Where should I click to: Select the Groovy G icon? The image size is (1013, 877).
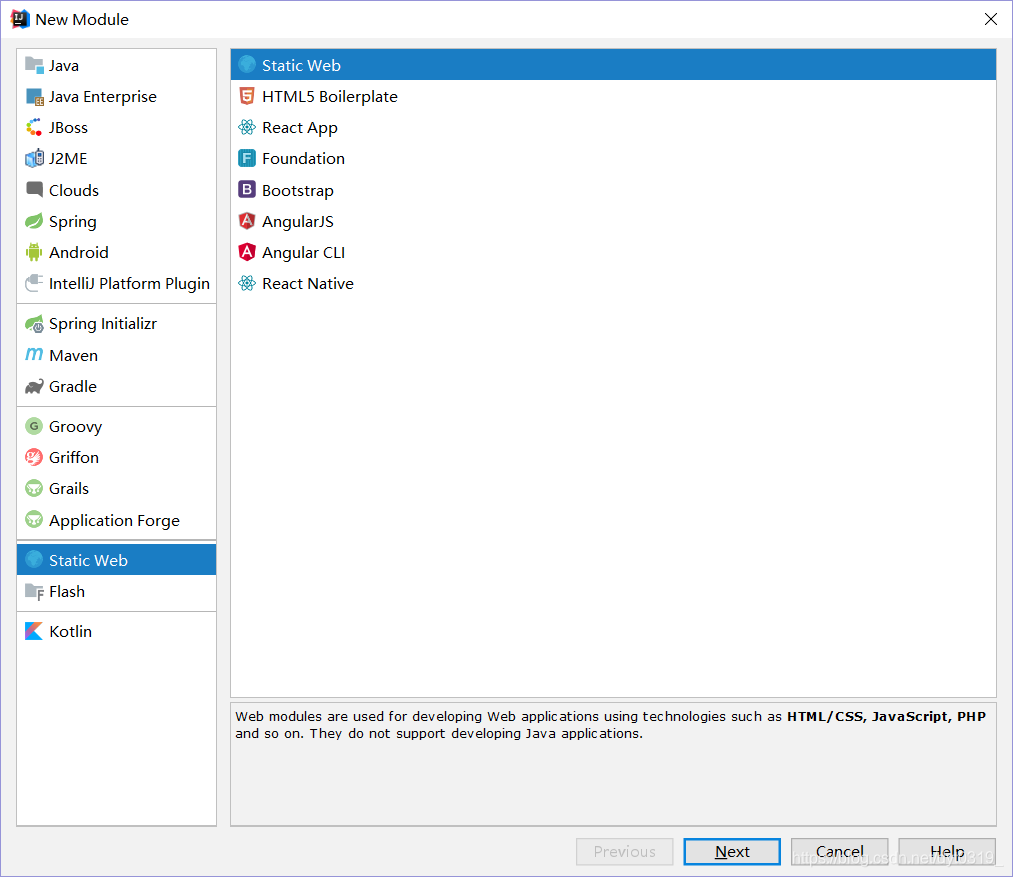click(x=34, y=427)
